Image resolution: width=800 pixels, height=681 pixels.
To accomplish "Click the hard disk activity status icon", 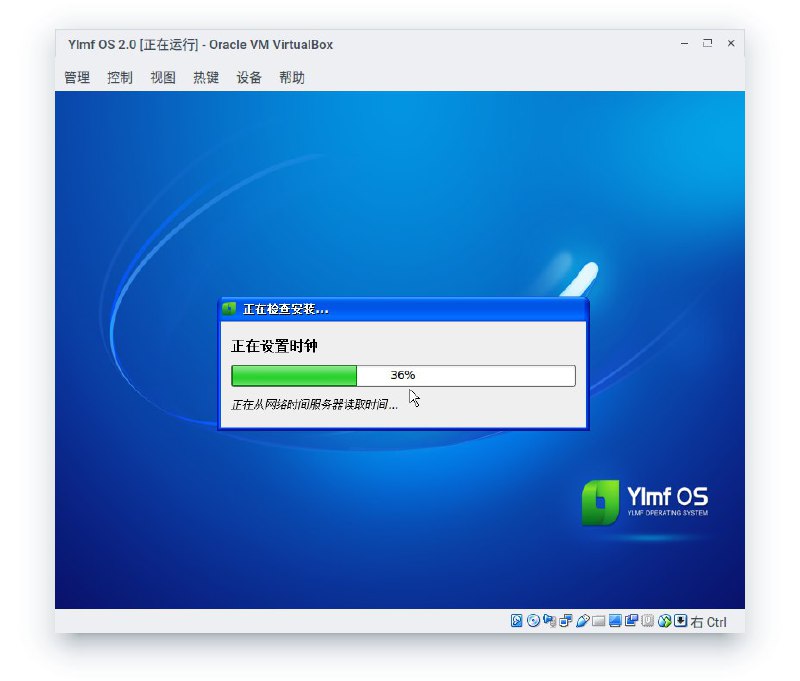I will coord(516,620).
